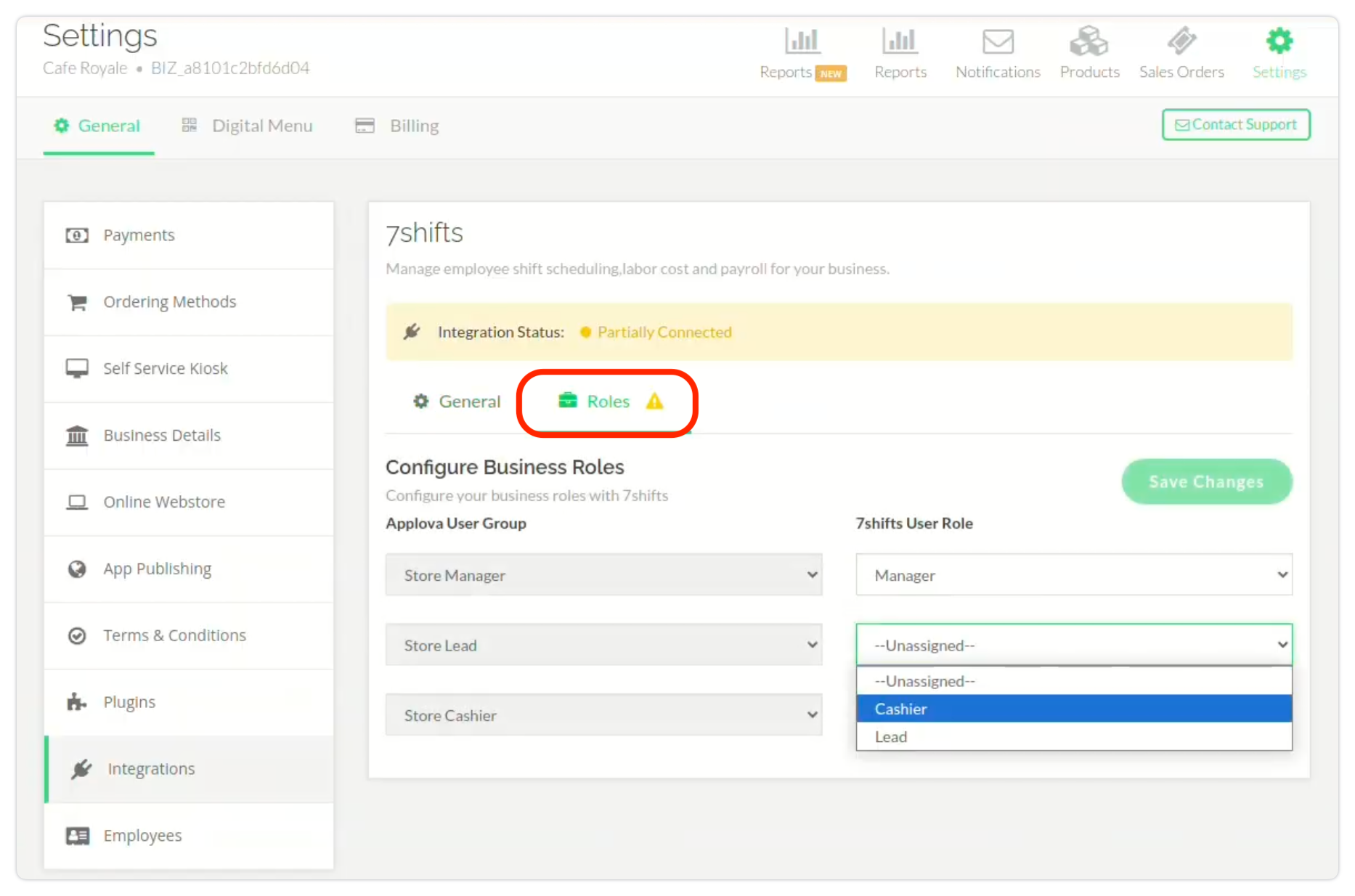Screen dimensions: 1355x896
Task: Click the gear icon of 7shifts General tab
Action: [421, 401]
